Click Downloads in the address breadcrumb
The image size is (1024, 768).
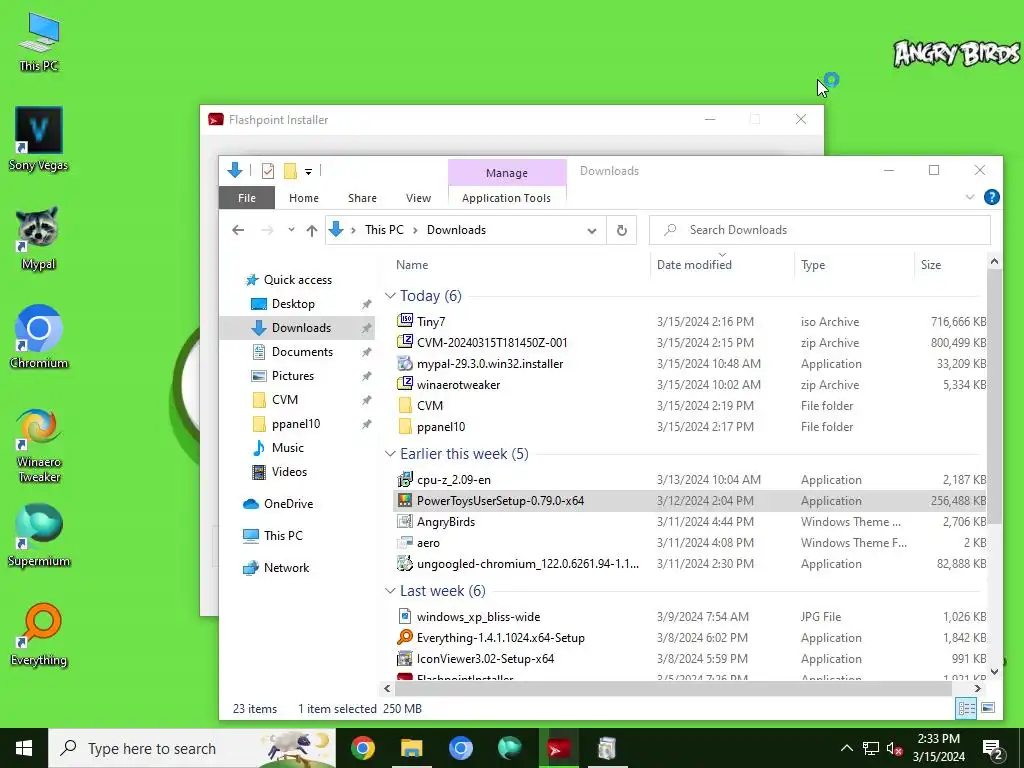[x=456, y=230]
